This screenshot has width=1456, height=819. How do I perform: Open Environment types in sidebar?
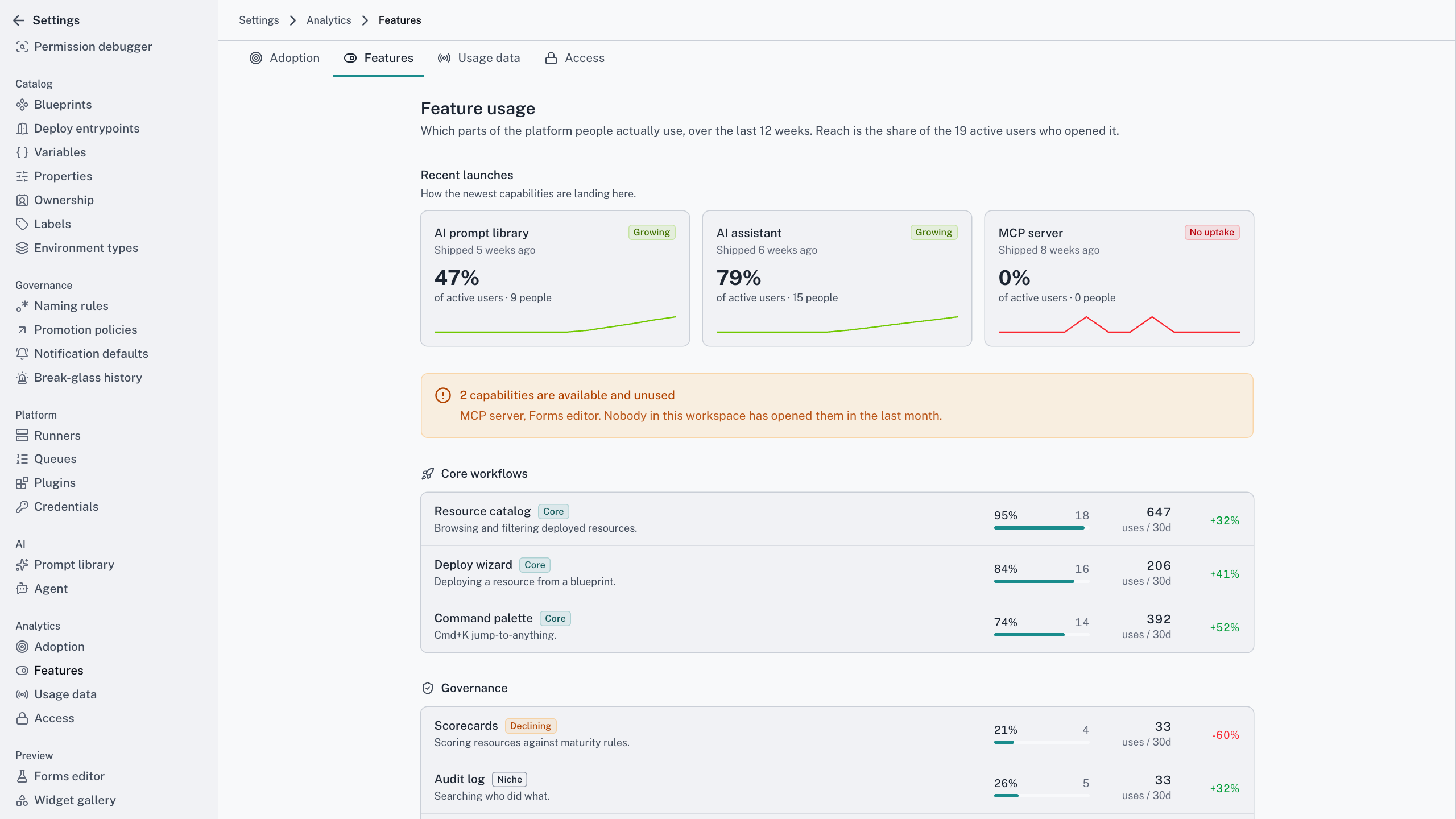click(86, 248)
